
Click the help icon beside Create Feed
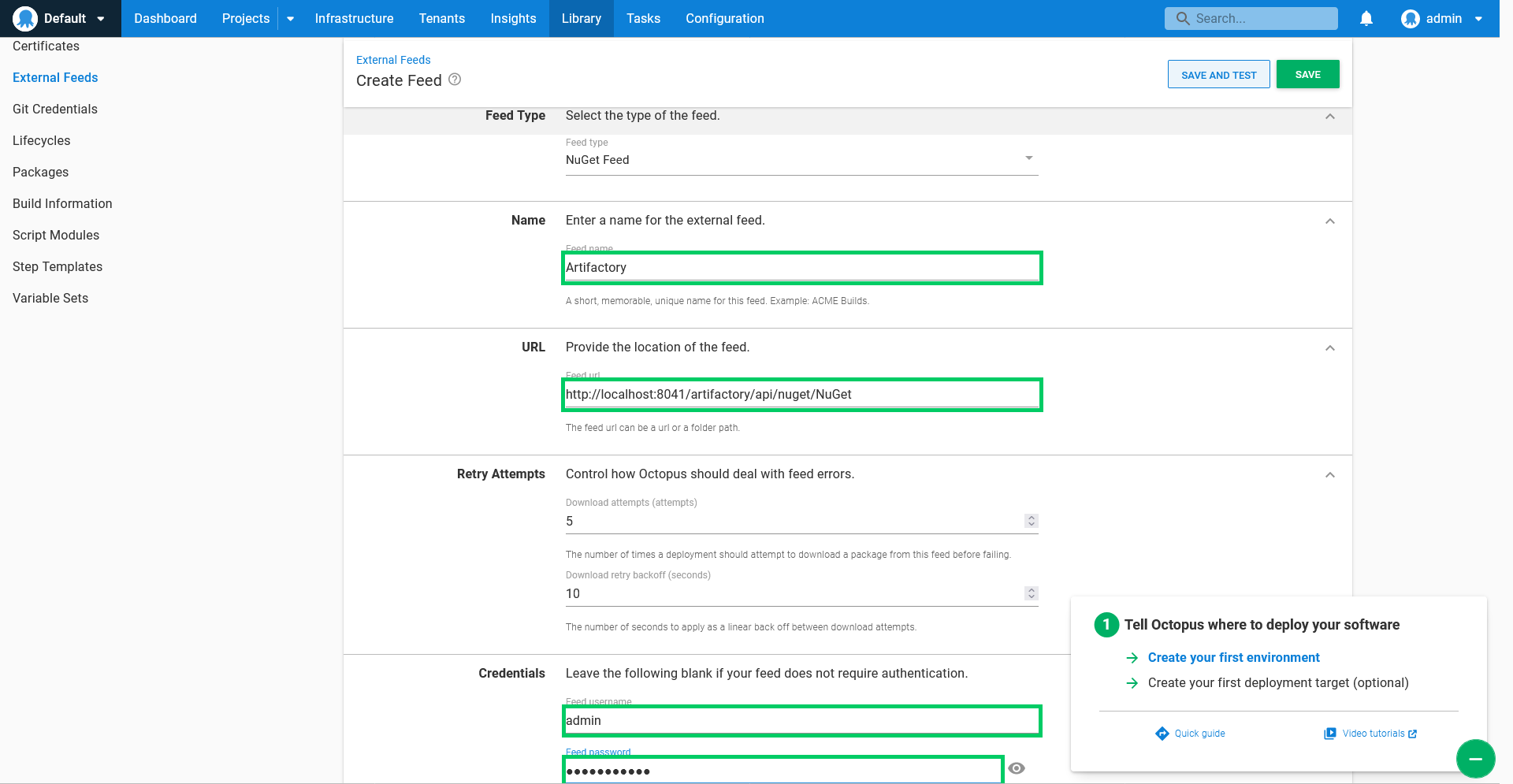tap(455, 80)
